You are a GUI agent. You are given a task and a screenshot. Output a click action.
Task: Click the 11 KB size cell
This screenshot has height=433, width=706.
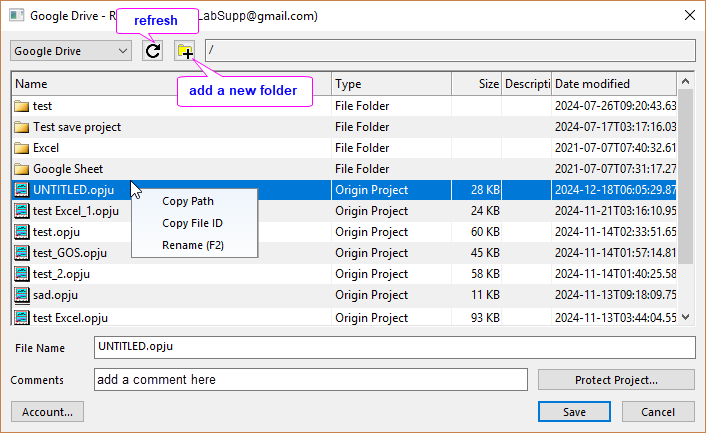(x=485, y=295)
